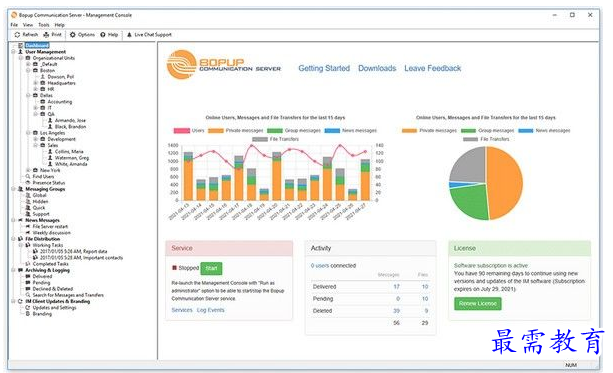613x373 pixels.
Task: Expand the IT node
Action: pyautogui.click(x=35, y=108)
